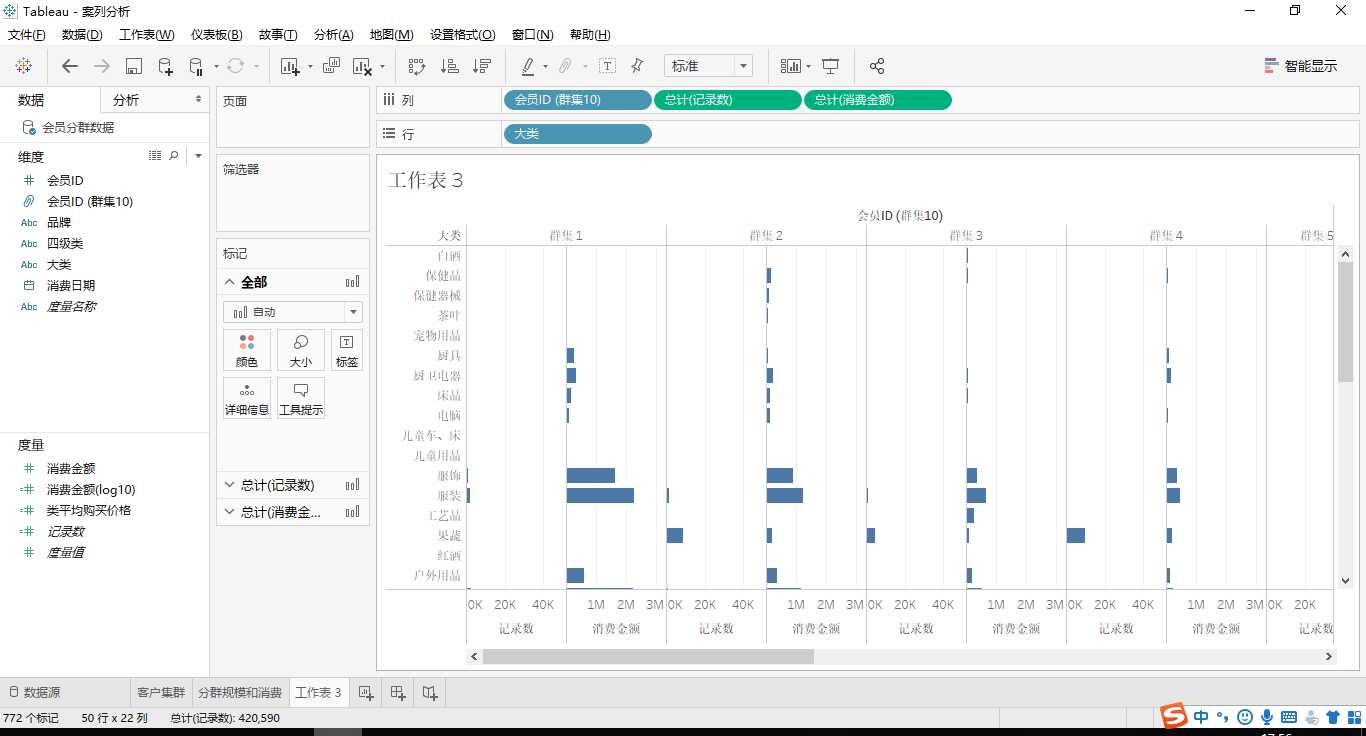Click the redo forward arrow
Screen dimensions: 1366x736
[x=102, y=66]
